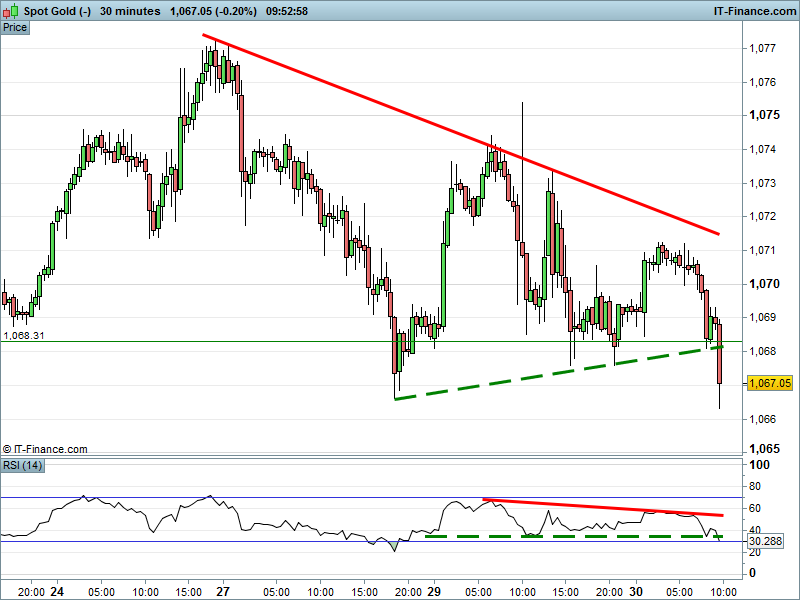This screenshot has width=800, height=600.
Task: Select the yellow 1,067.05 current price tag
Action: coord(770,383)
